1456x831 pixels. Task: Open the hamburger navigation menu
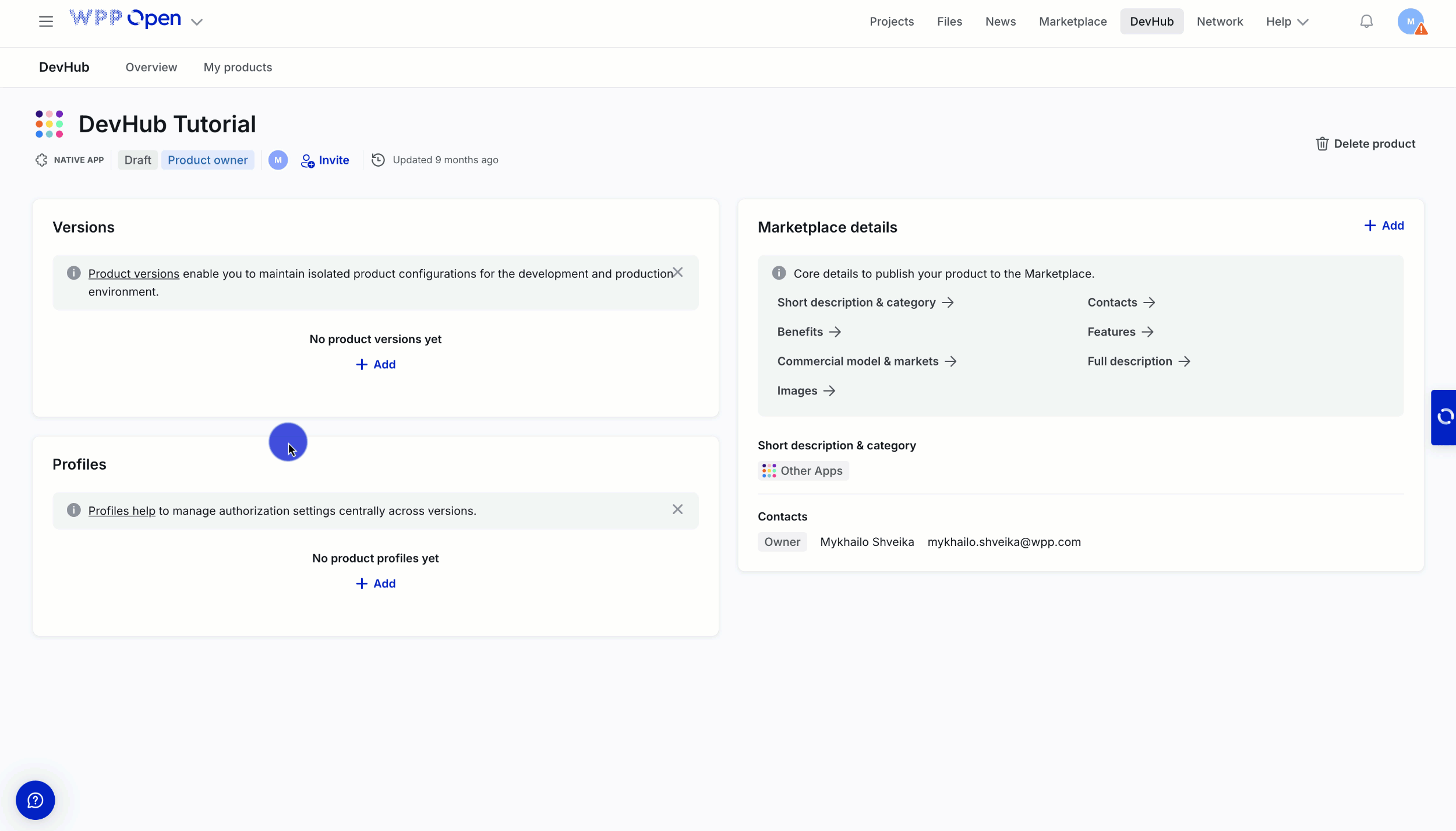(45, 22)
